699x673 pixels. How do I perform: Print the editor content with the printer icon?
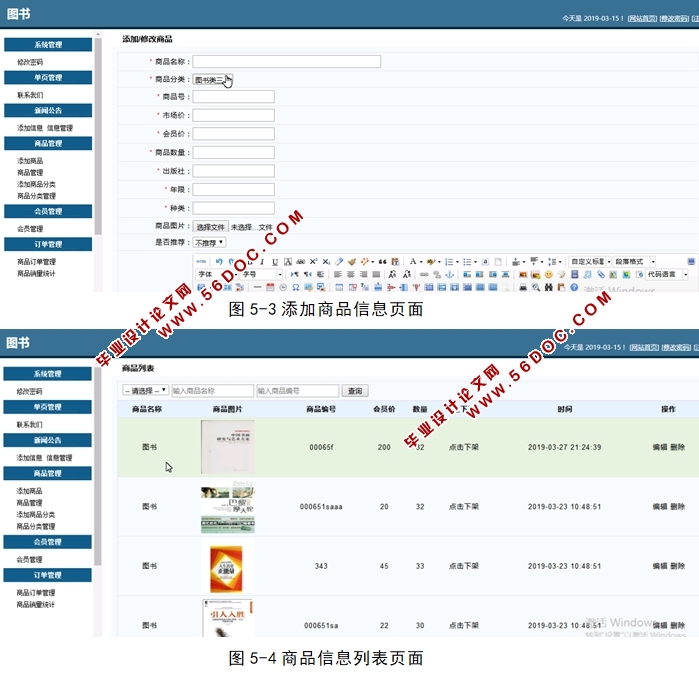click(523, 287)
